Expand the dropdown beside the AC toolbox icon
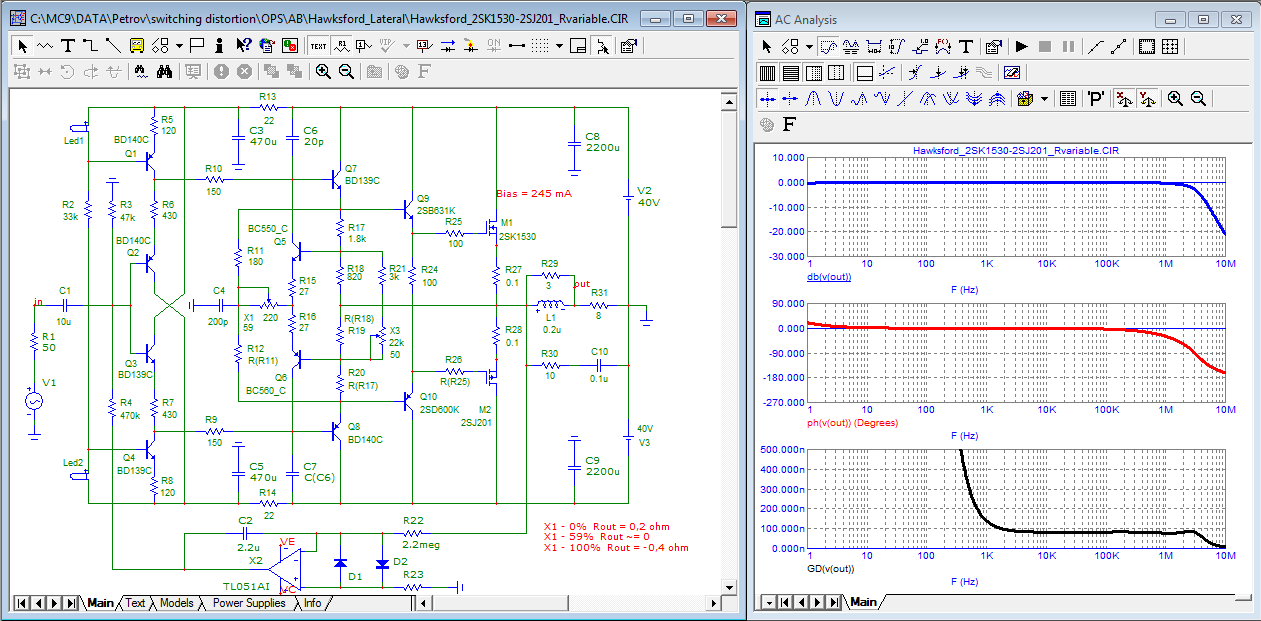The image size is (1261, 621). pos(1044,98)
